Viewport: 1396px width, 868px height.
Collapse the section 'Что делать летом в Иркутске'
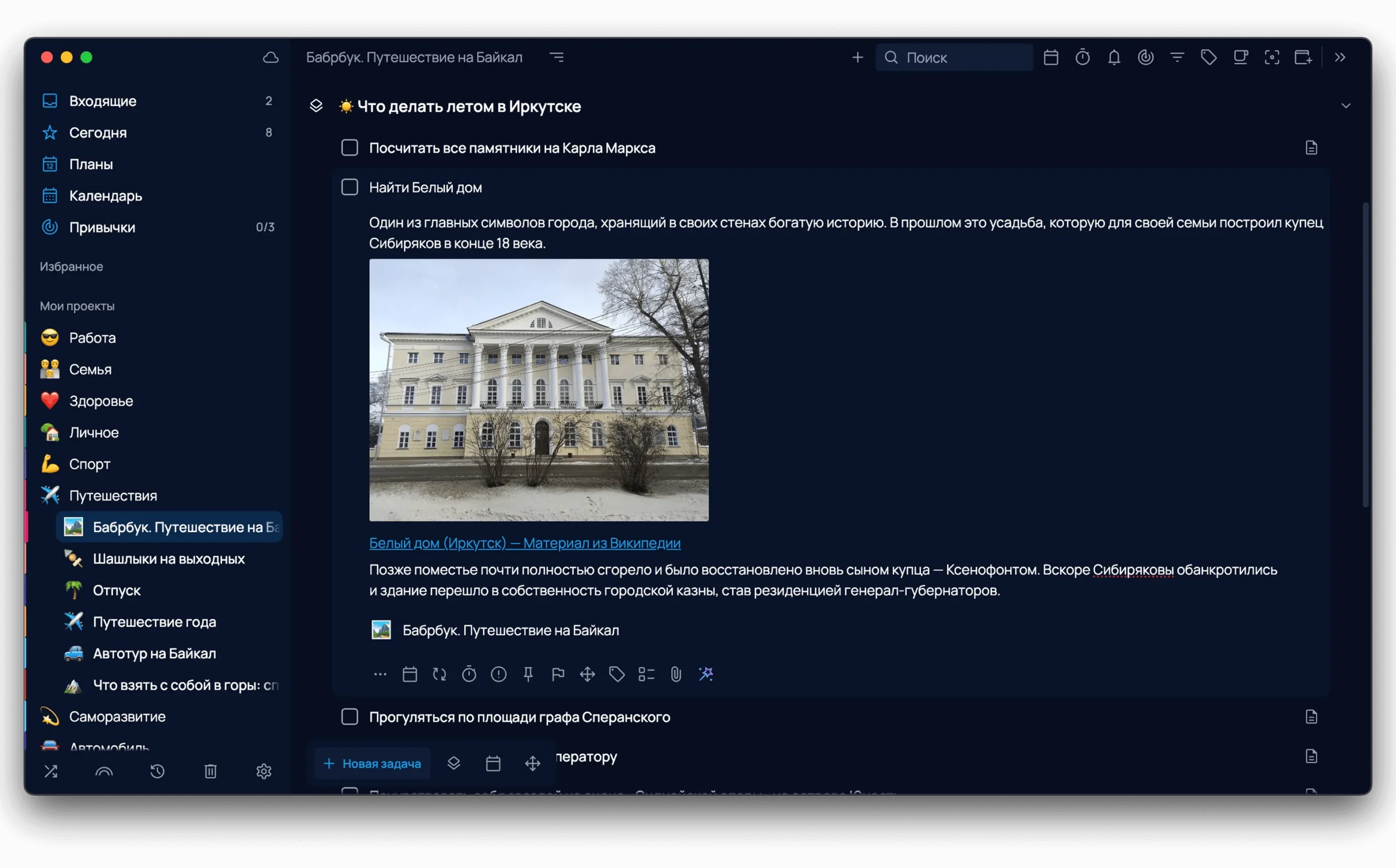pyautogui.click(x=1346, y=106)
